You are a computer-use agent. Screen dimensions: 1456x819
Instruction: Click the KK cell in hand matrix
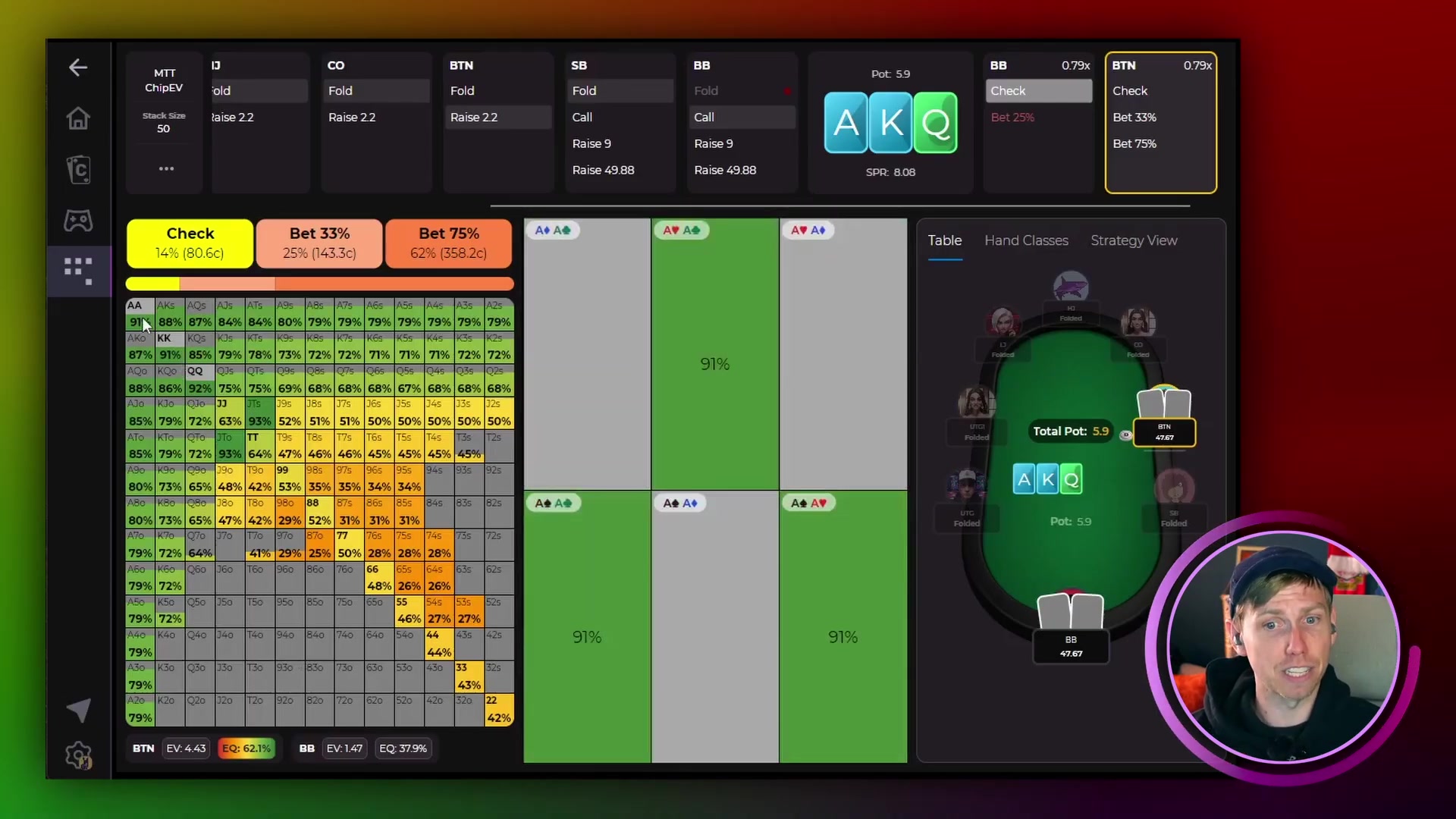pyautogui.click(x=170, y=347)
